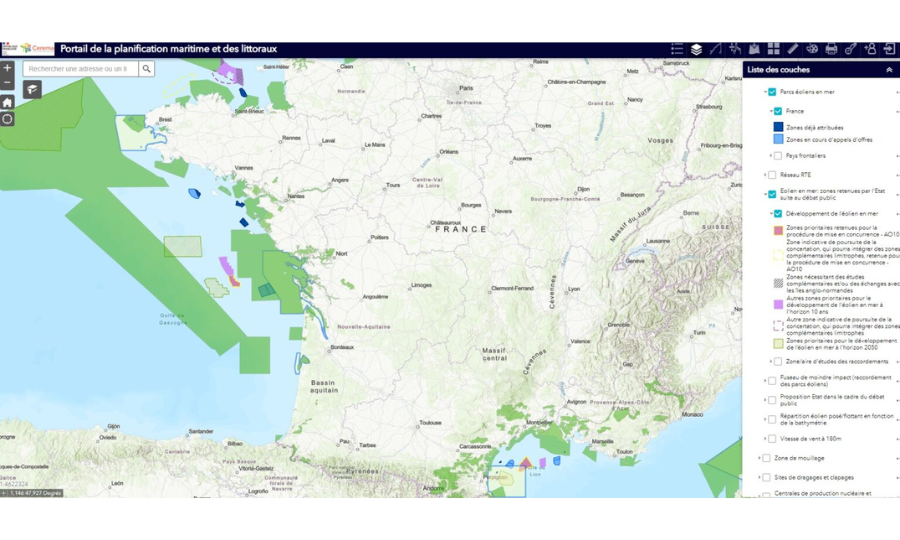900x540 pixels.
Task: Zoom in on the map
Action: click(7, 69)
